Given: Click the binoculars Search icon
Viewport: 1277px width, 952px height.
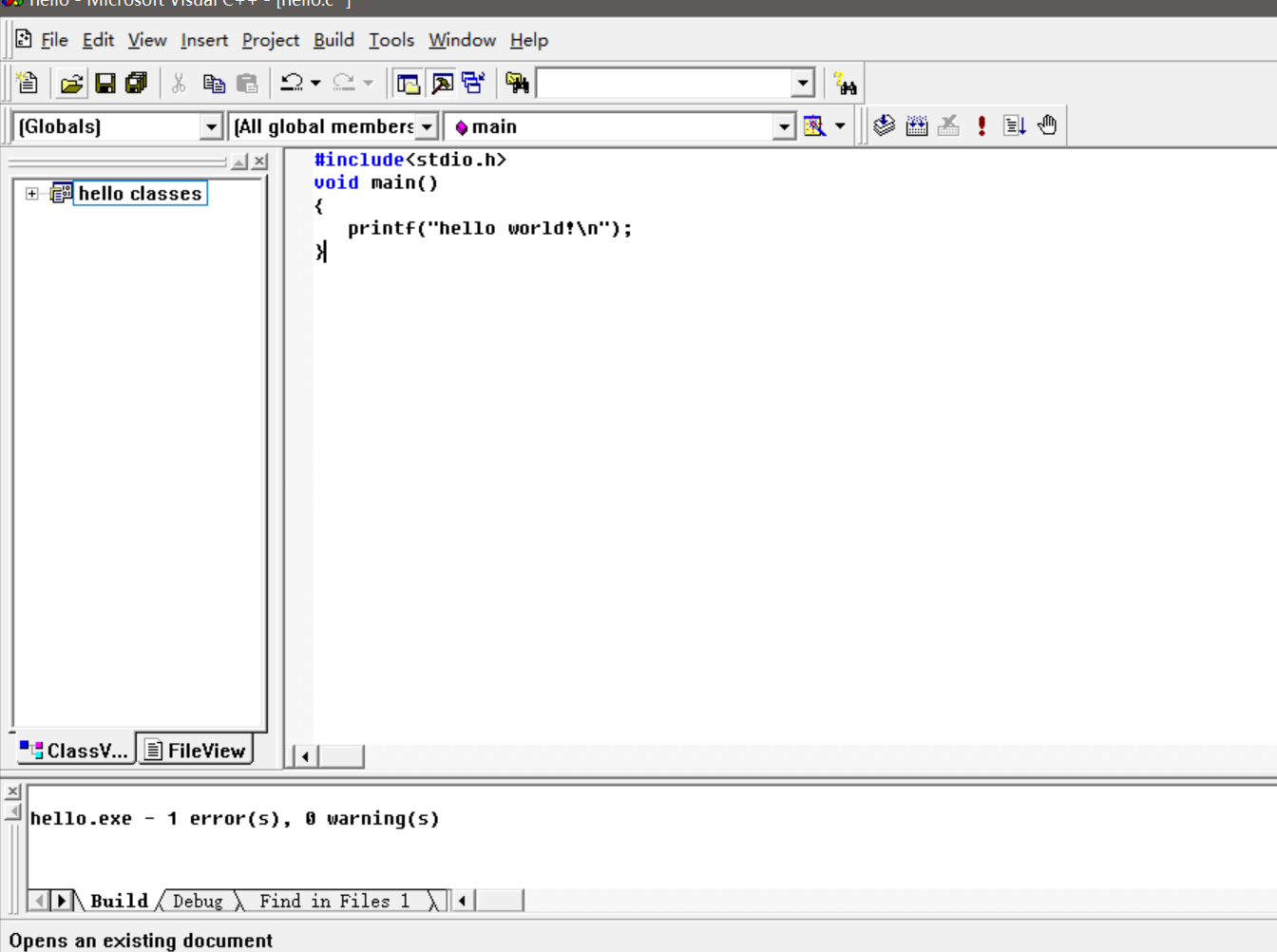Looking at the screenshot, I should point(845,84).
